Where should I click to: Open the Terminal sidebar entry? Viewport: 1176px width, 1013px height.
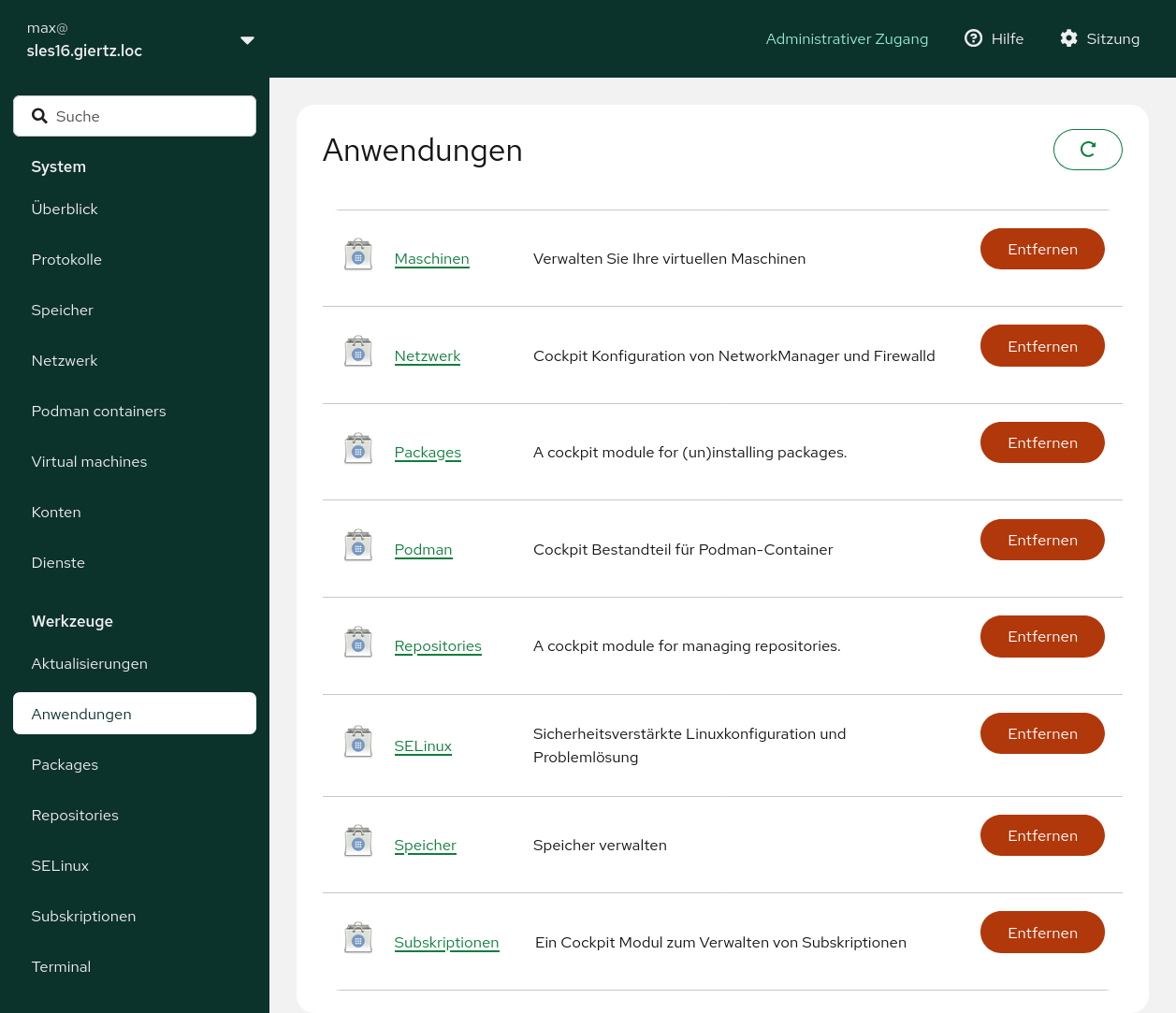(x=61, y=966)
